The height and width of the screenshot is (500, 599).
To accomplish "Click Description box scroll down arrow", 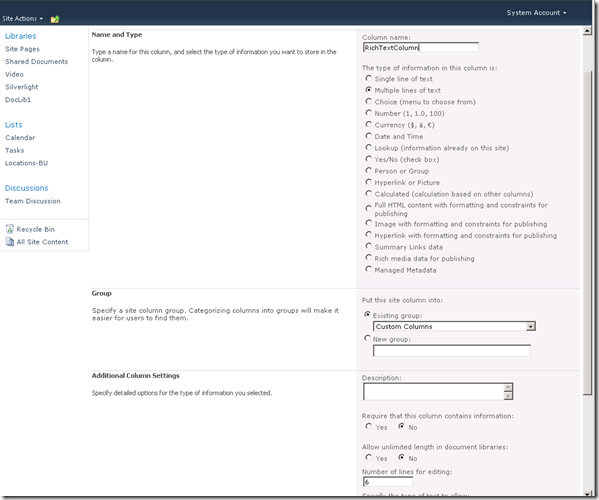I will 508,396.
